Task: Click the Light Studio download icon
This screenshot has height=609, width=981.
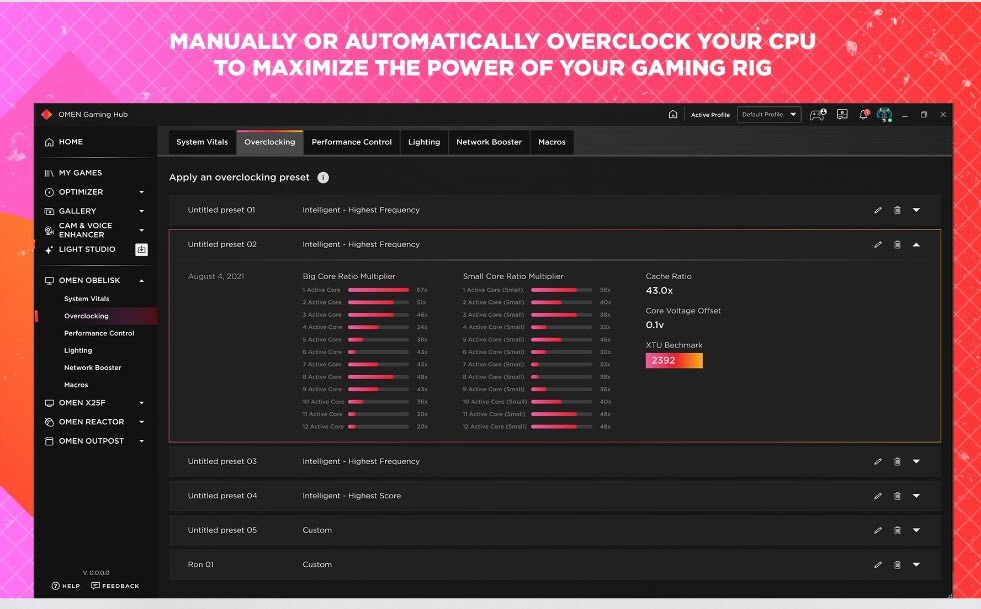Action: [x=141, y=250]
